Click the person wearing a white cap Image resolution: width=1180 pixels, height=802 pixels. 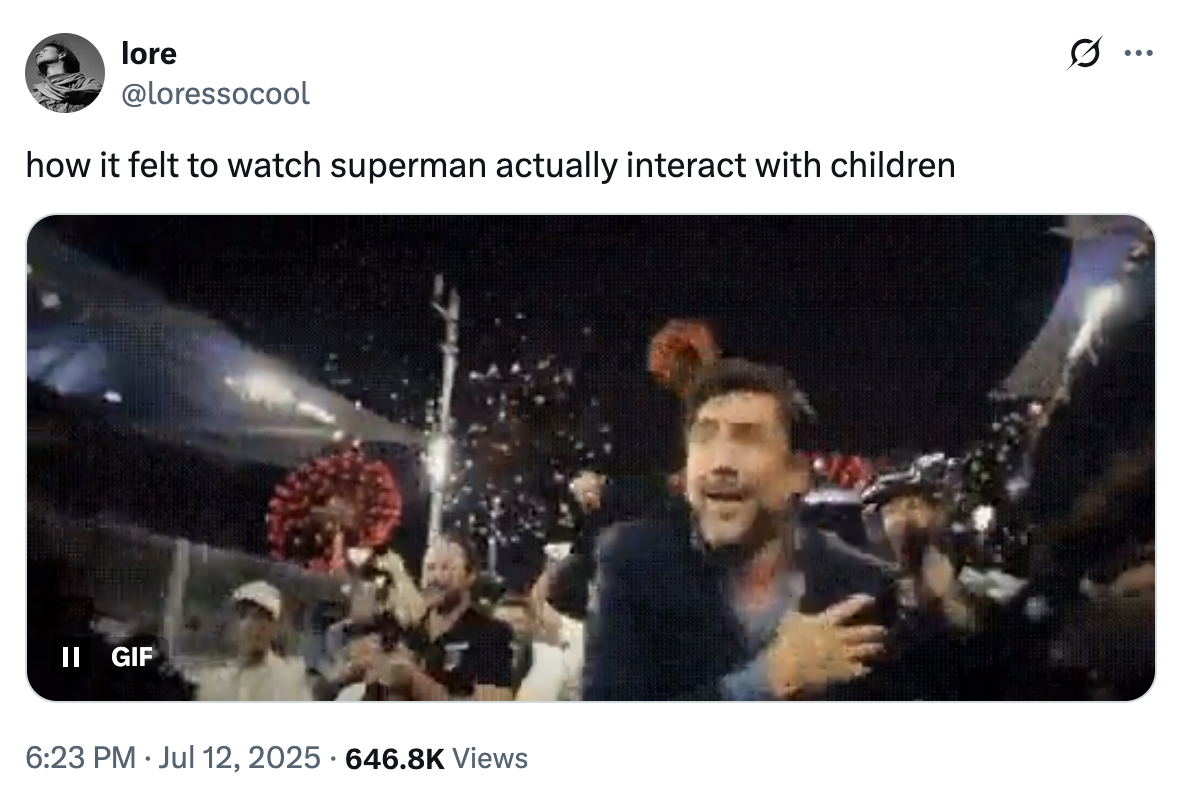pyautogui.click(x=258, y=630)
